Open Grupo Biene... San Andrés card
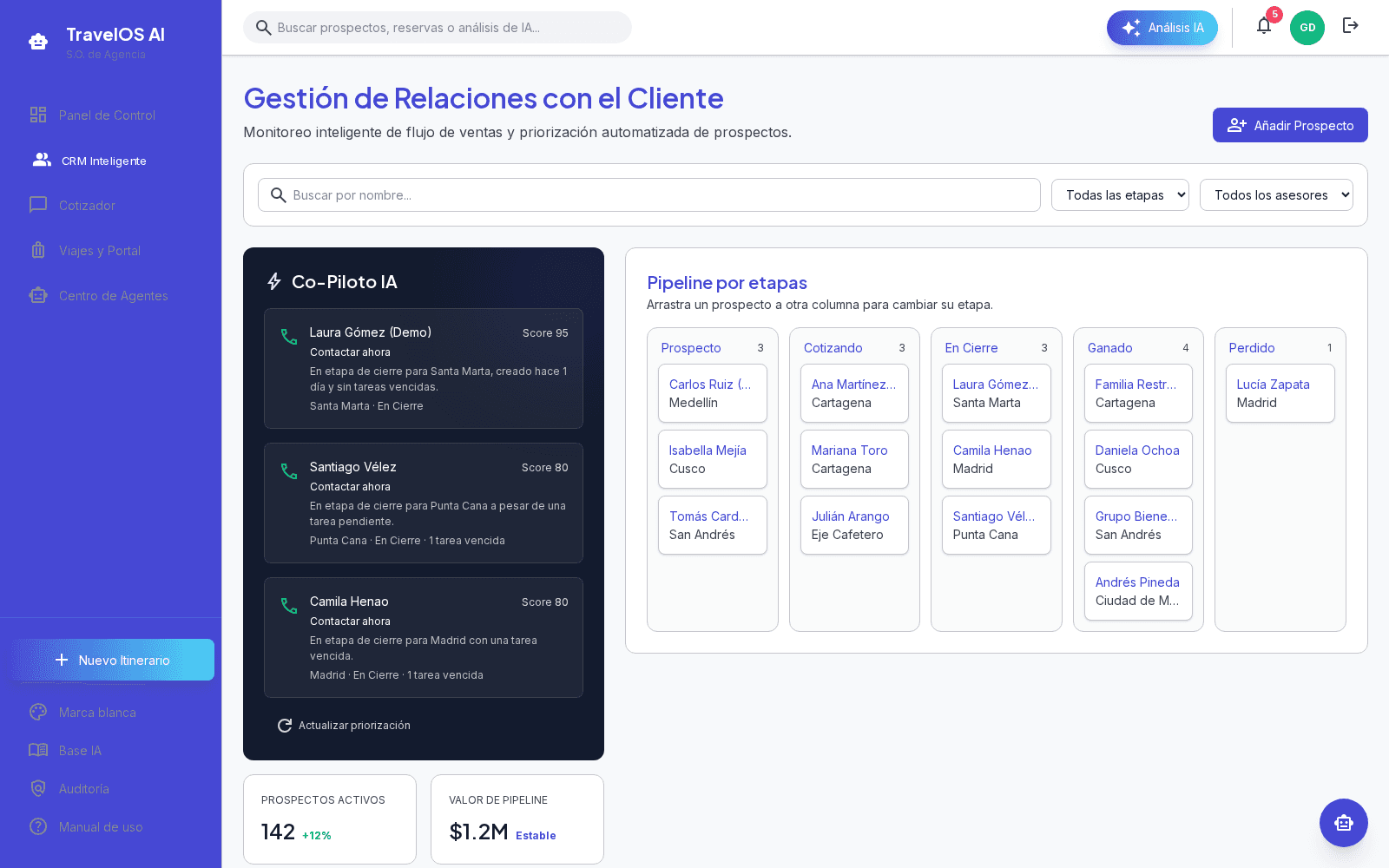 [1138, 525]
